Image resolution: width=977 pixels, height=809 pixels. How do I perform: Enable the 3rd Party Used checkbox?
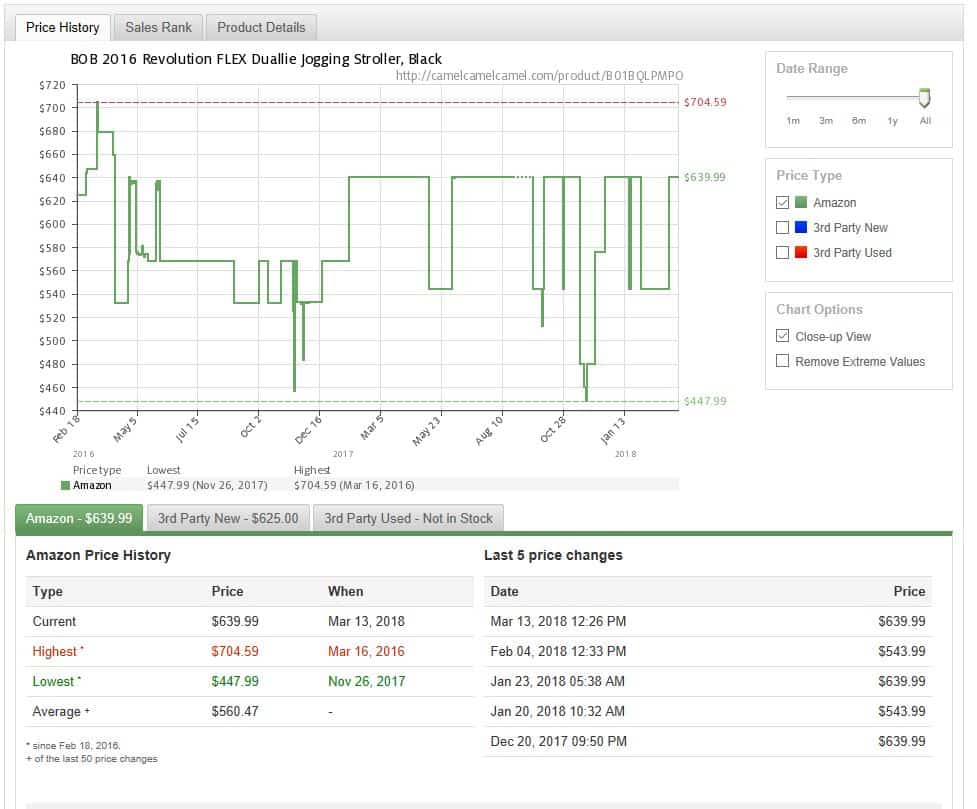pos(783,252)
